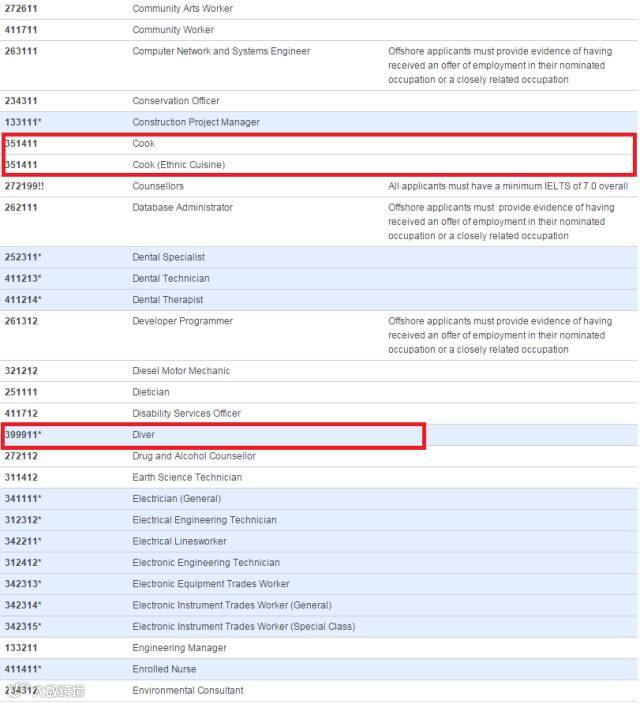
Task: Click the code 342211*
Action: pos(23,541)
